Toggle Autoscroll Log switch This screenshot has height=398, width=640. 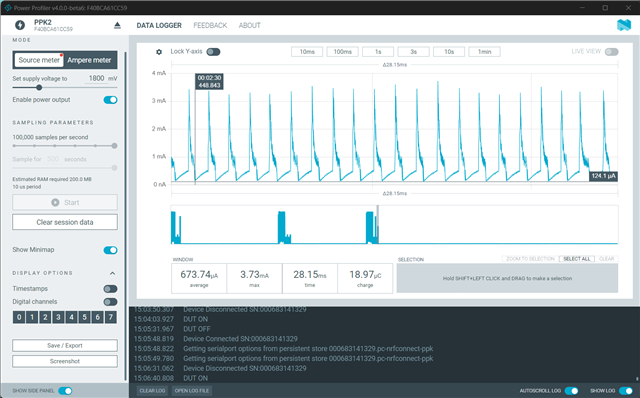click(x=571, y=391)
